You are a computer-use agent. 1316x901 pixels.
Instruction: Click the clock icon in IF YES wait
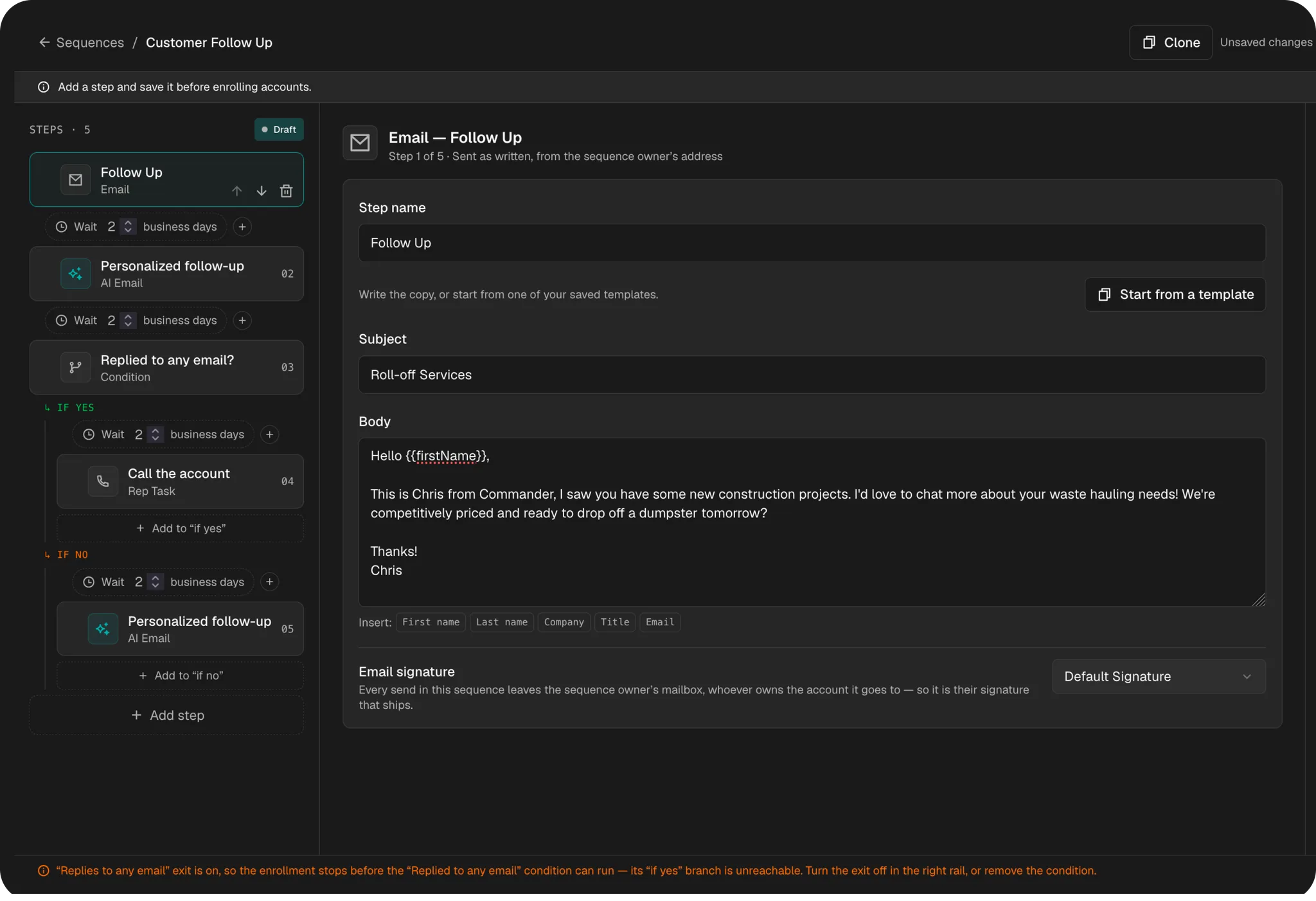point(89,434)
